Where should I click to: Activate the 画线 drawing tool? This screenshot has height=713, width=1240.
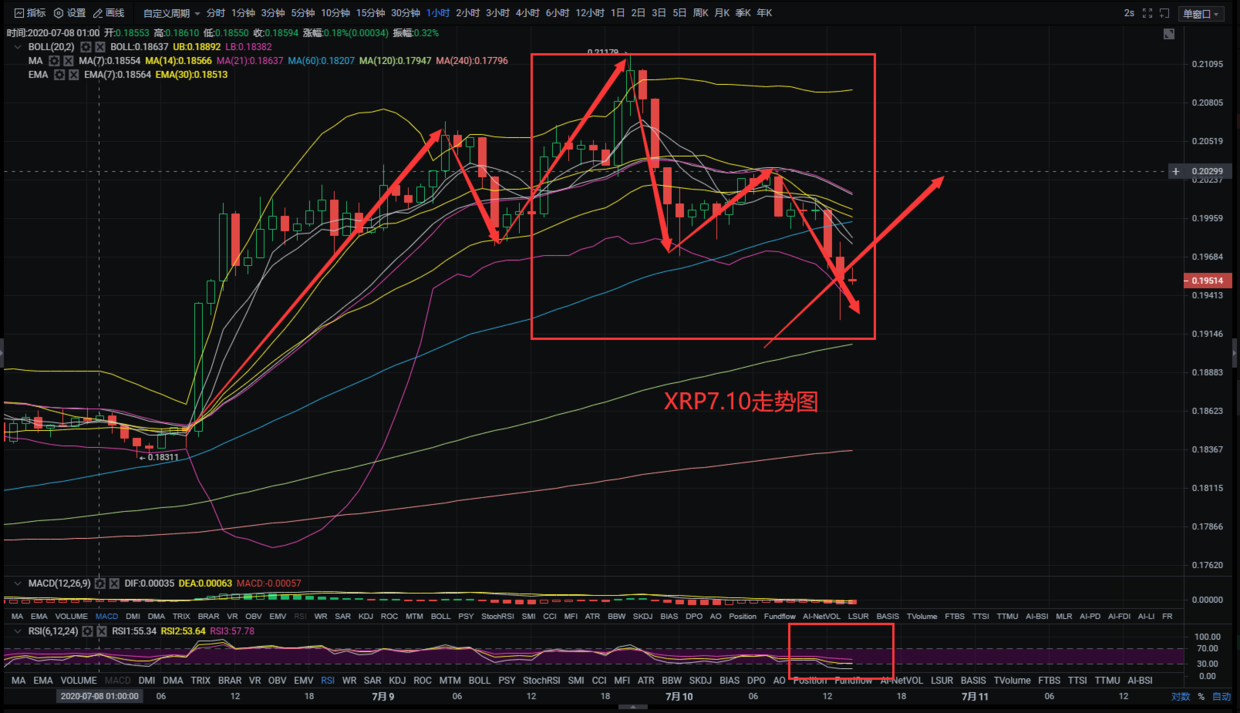pos(108,13)
